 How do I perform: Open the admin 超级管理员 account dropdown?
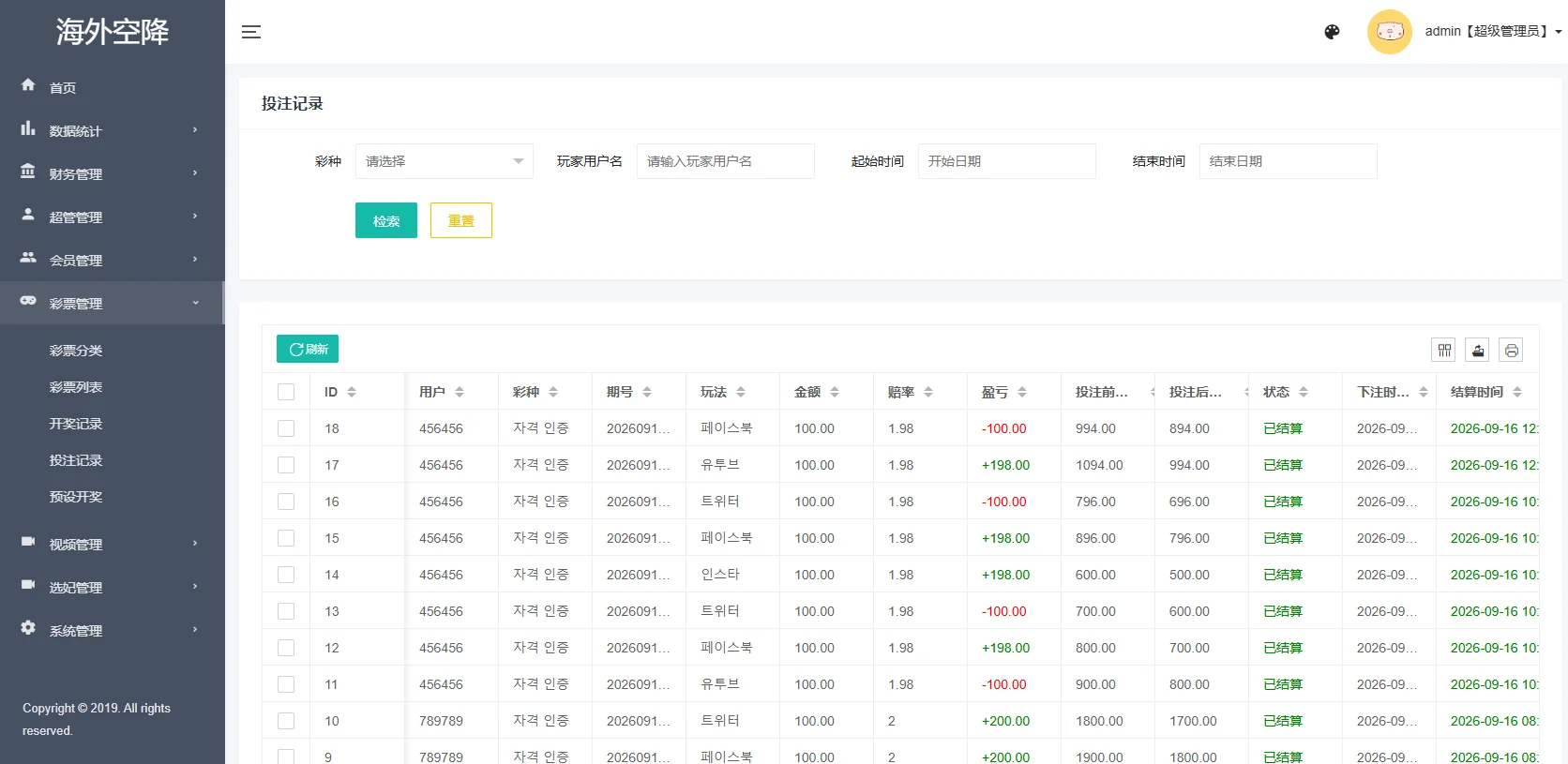tap(1493, 32)
